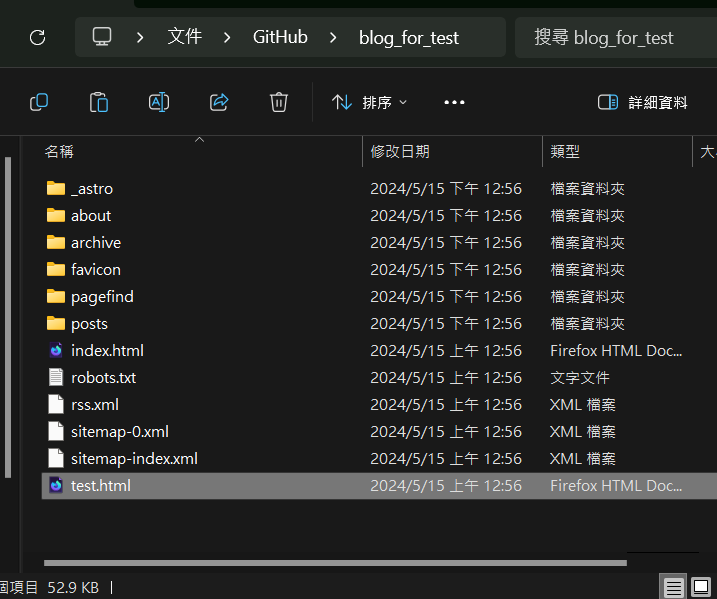
Task: Click the file icon of sitemap-index.xml
Action: pos(56,458)
